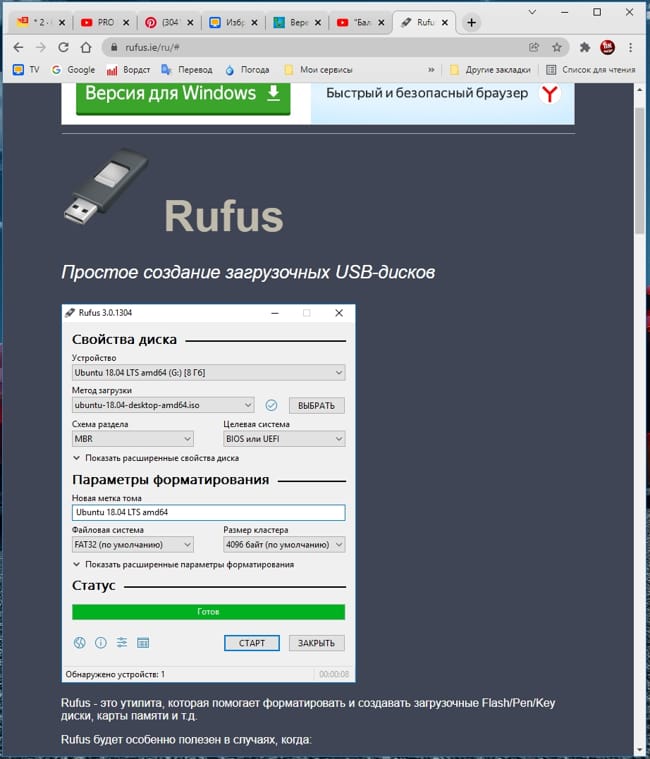Open the tab search chevron
650x759 pixels.
coord(532,12)
